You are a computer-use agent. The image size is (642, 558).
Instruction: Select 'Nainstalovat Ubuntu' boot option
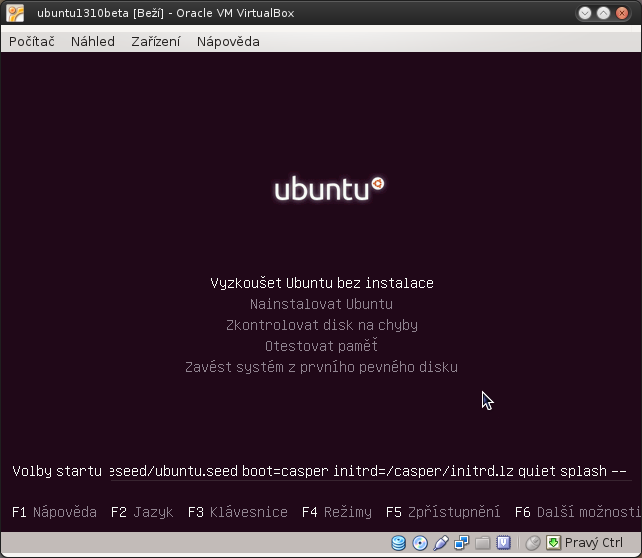pos(321,304)
